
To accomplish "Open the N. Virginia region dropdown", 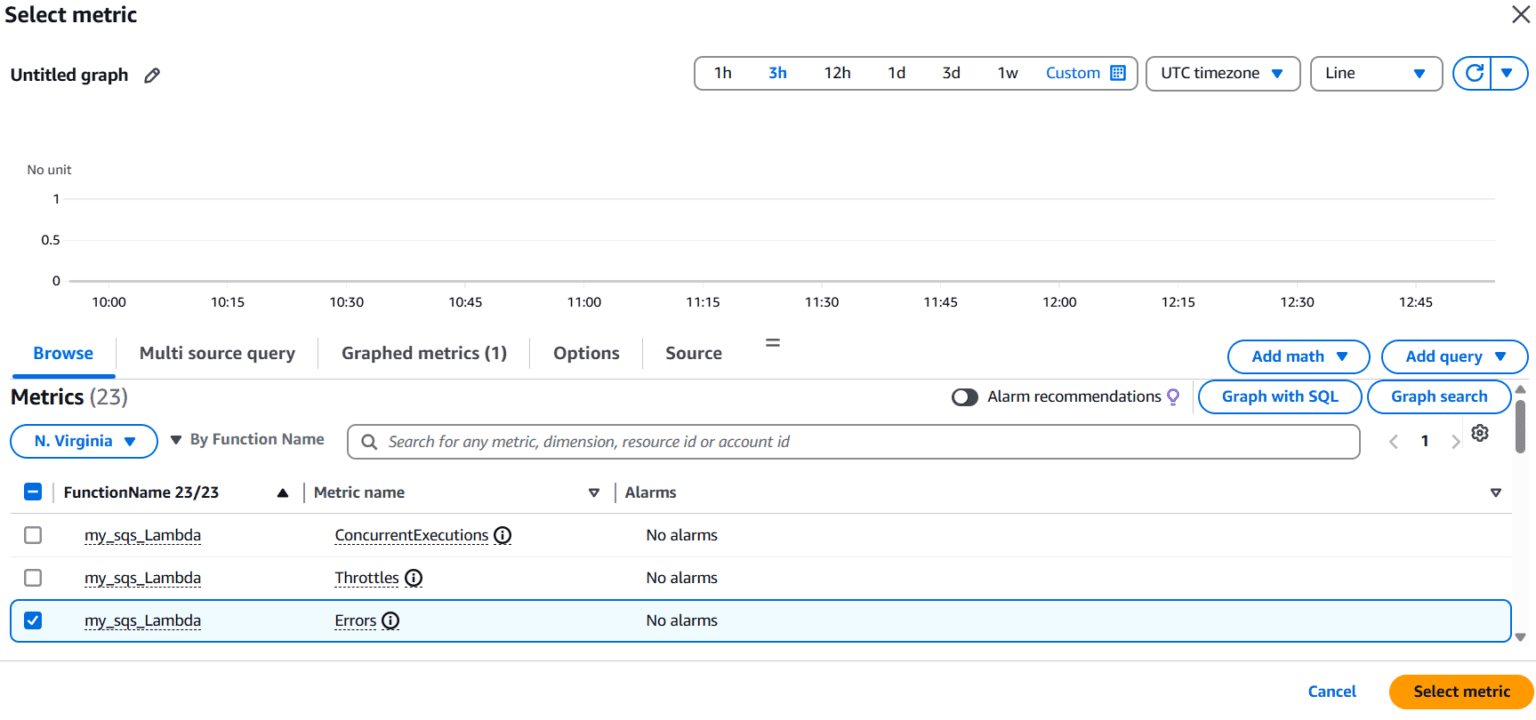I will point(84,441).
